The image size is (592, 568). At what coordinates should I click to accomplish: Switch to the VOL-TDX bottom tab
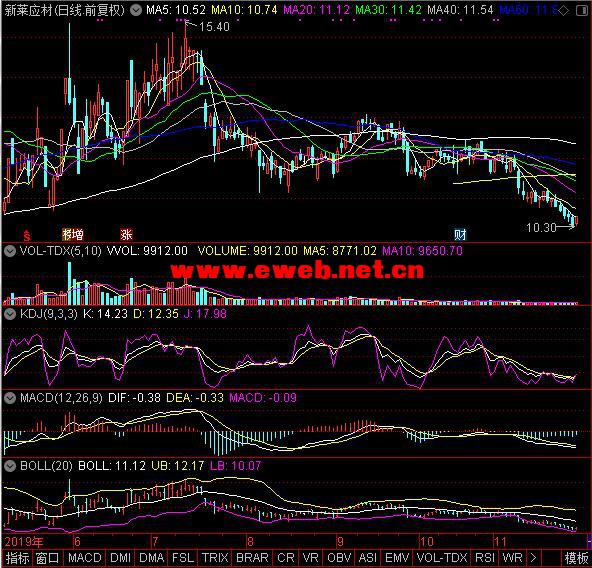(x=442, y=558)
